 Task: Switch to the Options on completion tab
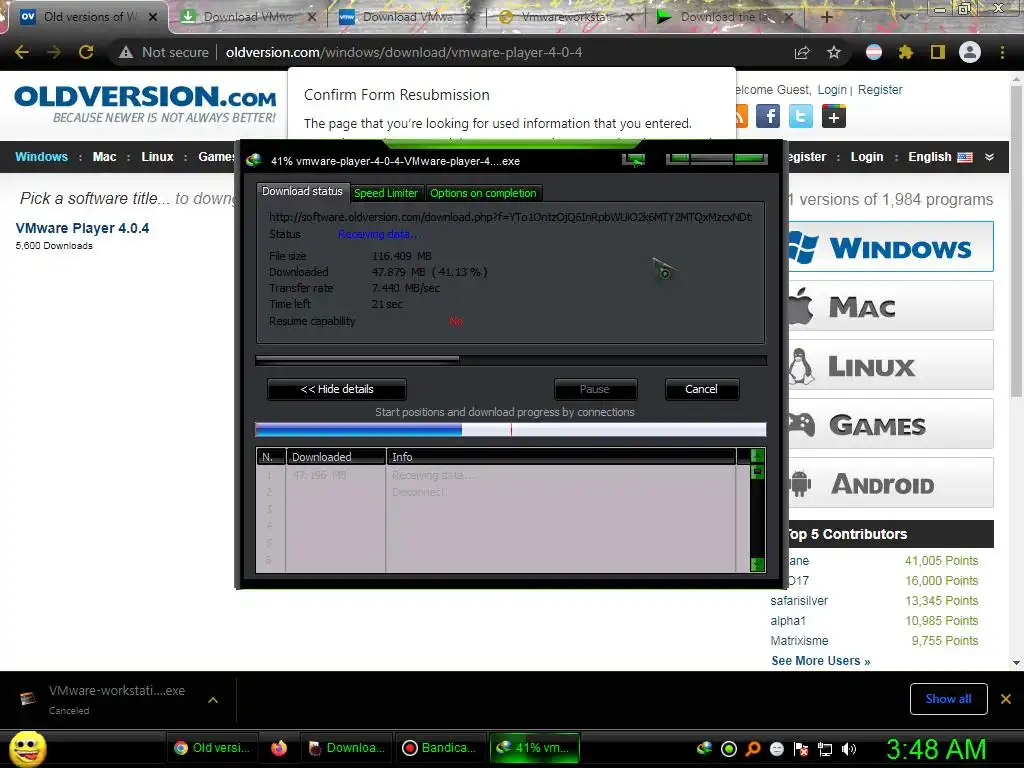483,193
